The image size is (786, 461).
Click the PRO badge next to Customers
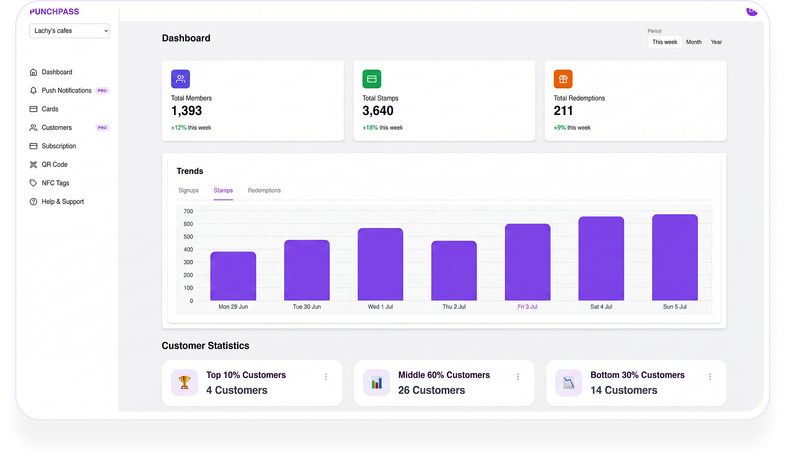point(102,128)
